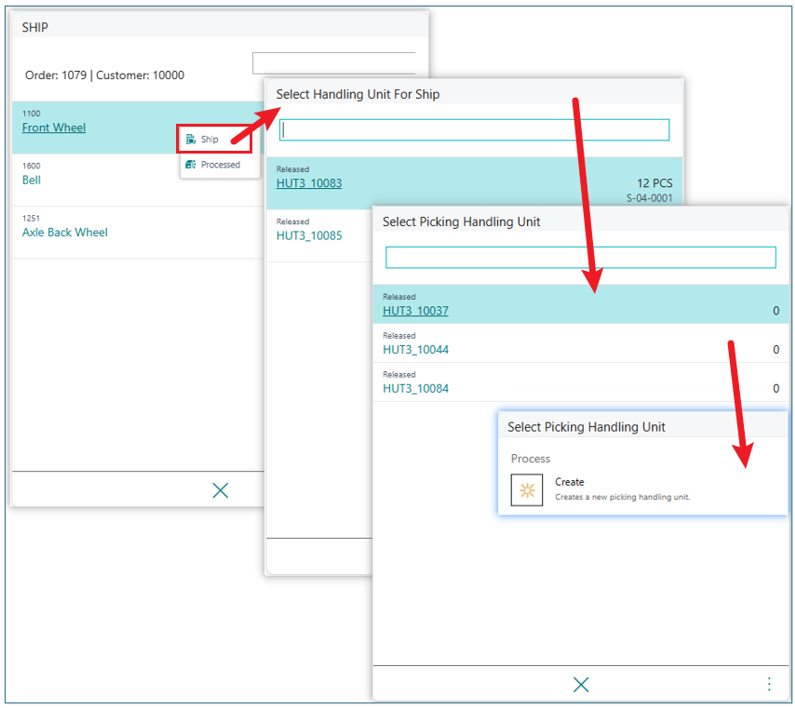Open the Front Wheel item link

(x=54, y=128)
